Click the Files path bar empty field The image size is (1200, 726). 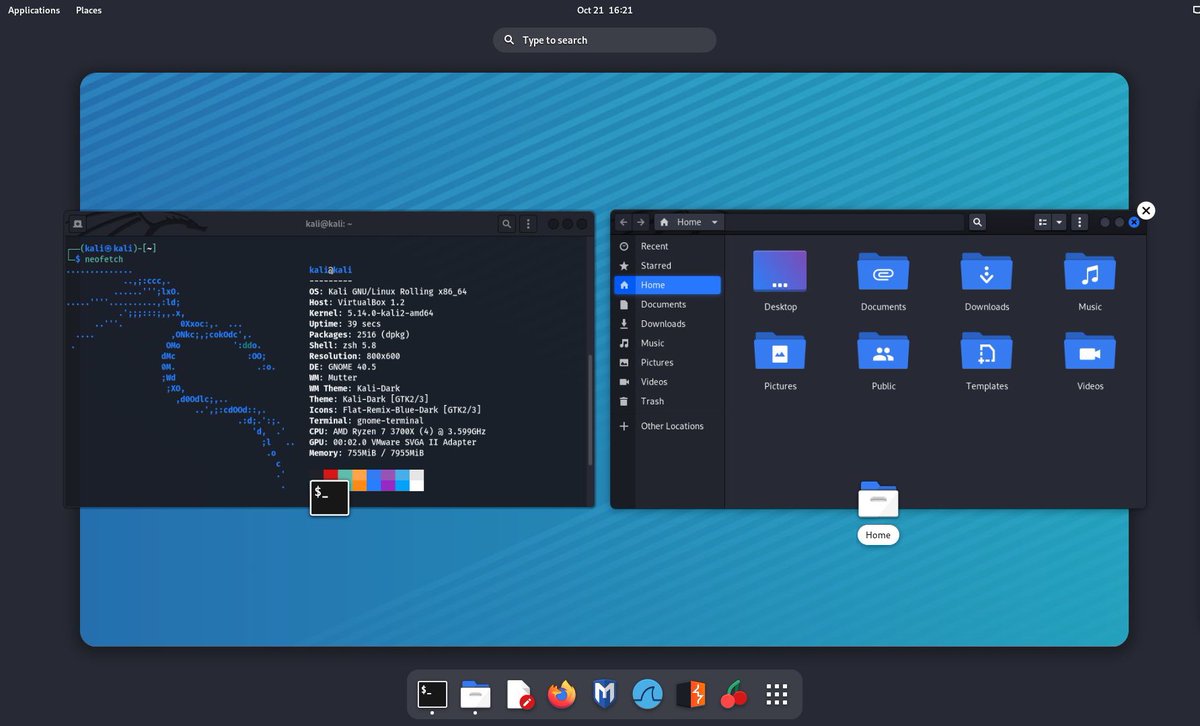pyautogui.click(x=844, y=222)
